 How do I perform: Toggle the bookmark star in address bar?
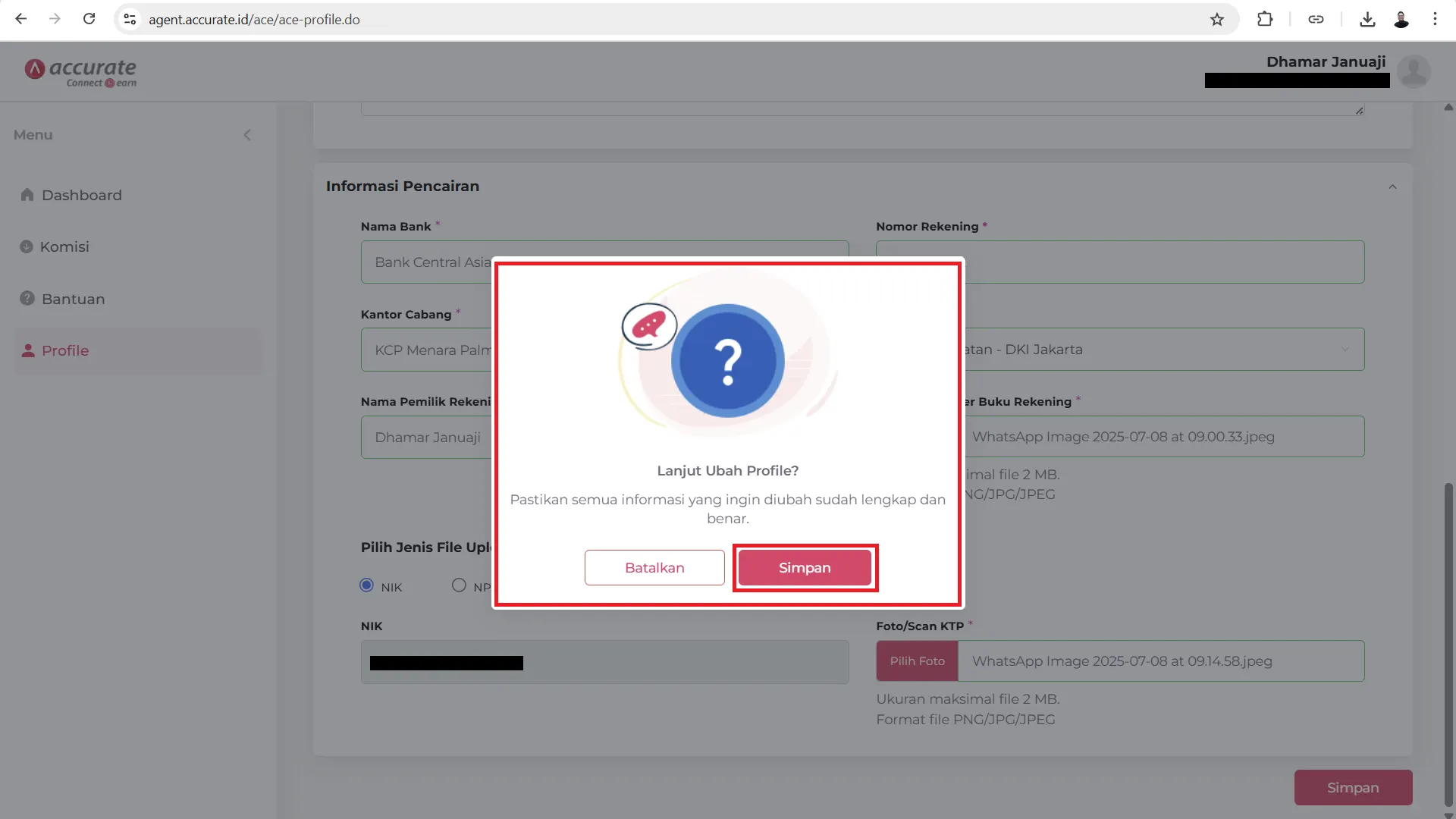(x=1218, y=19)
